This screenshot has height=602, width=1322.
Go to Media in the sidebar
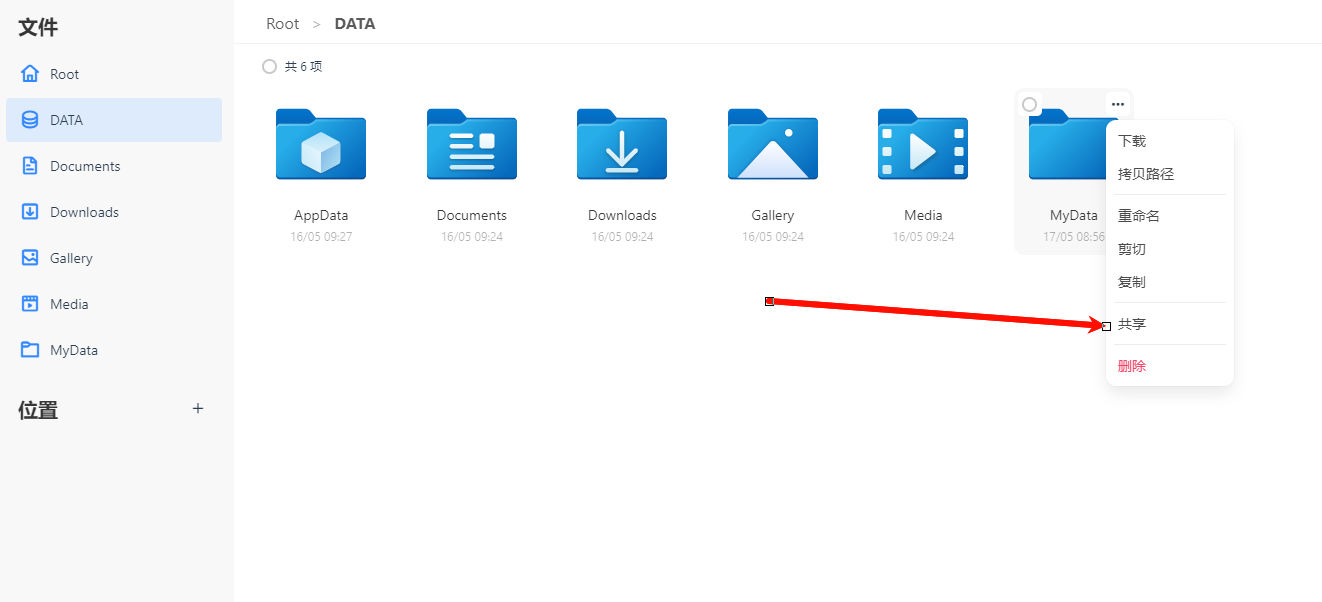click(x=69, y=304)
